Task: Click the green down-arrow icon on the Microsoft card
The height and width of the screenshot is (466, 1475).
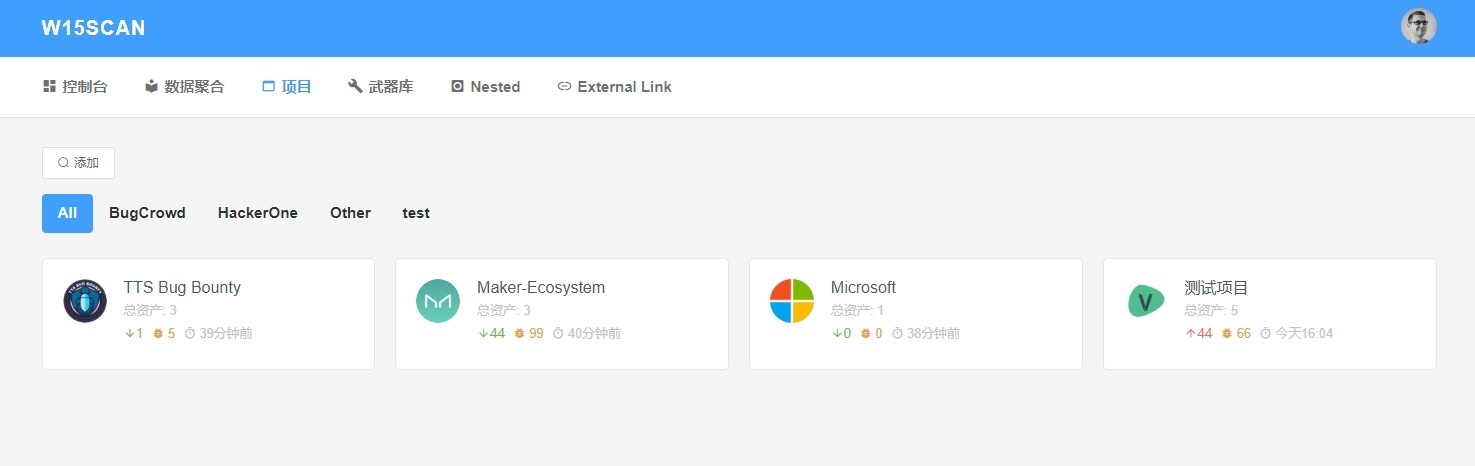Action: 836,334
